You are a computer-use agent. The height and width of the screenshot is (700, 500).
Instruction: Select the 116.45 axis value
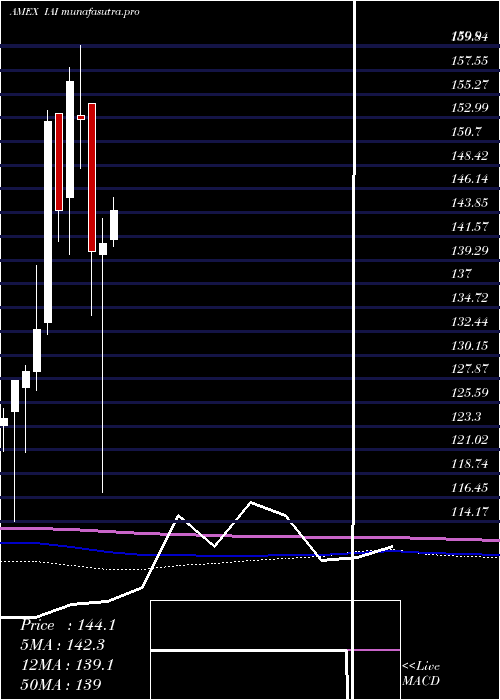click(x=469, y=488)
